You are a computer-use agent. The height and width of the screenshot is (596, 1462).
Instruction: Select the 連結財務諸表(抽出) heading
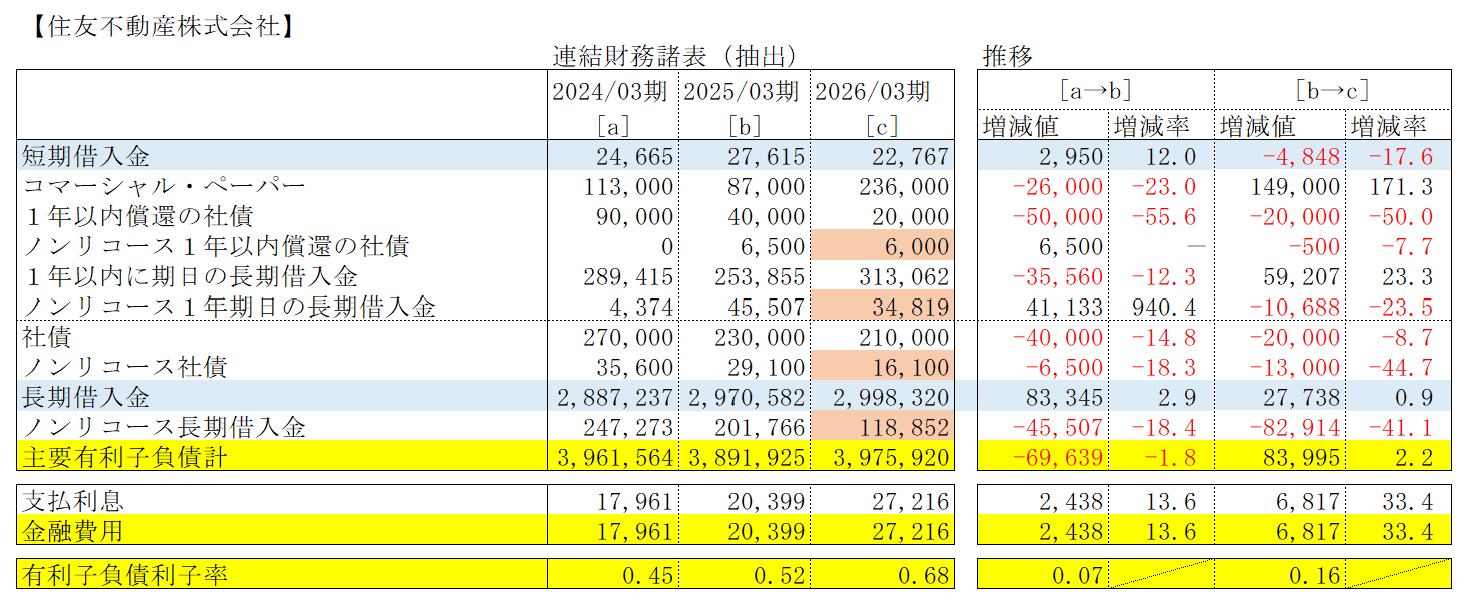675,56
